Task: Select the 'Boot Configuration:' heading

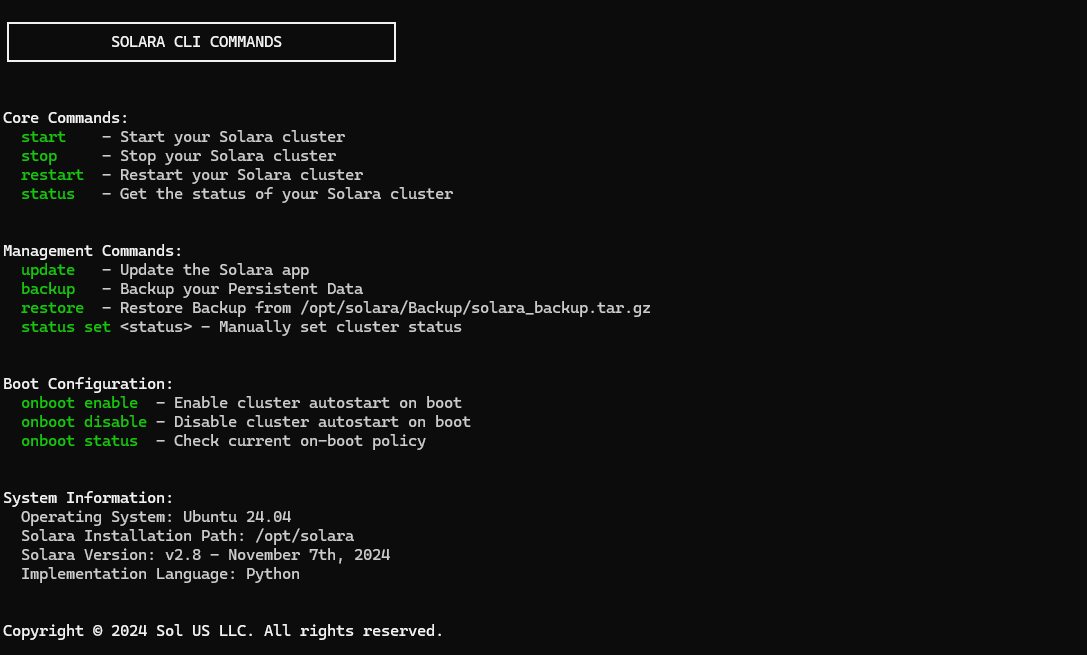Action: pyautogui.click(x=88, y=385)
